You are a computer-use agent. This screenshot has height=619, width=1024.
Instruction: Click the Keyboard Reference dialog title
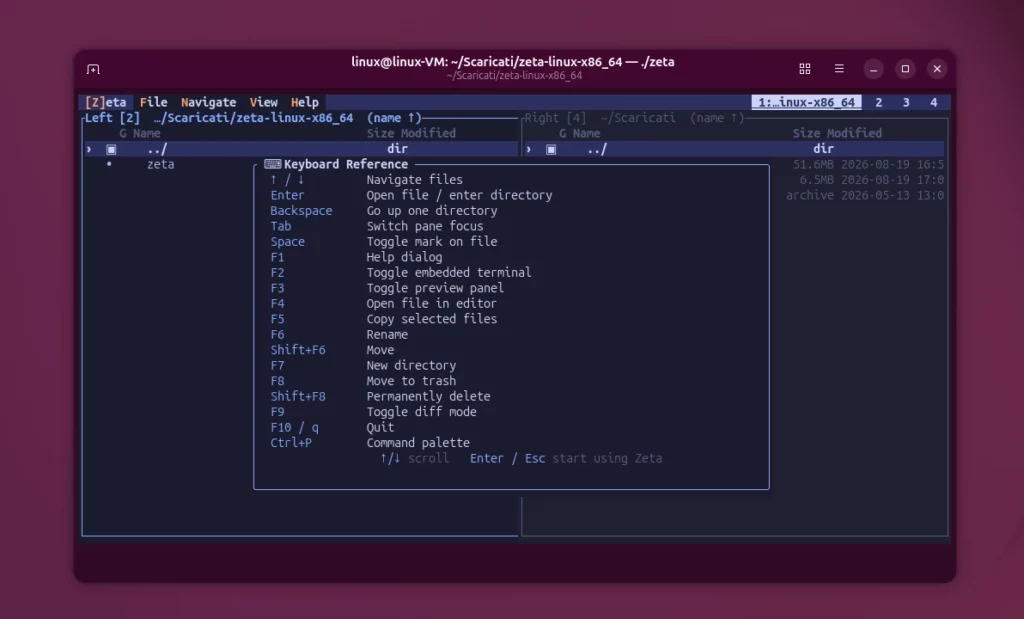coord(345,165)
